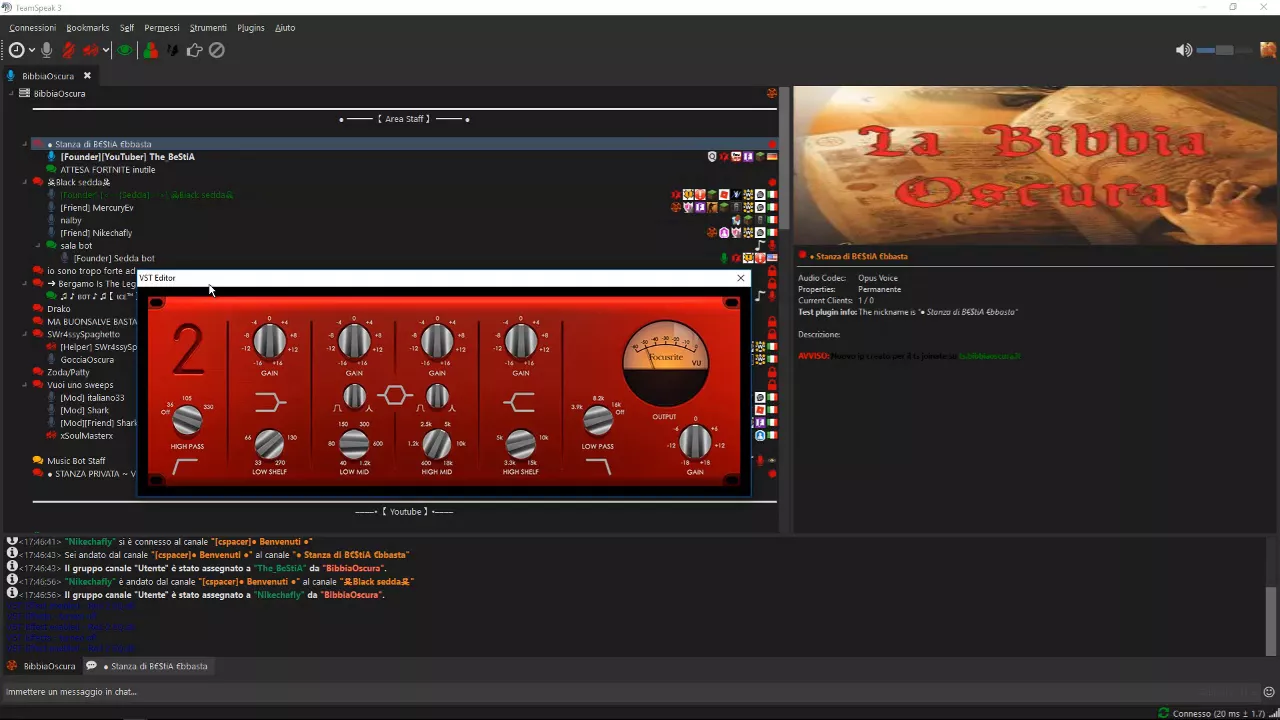Open the Strumenti menu
Screen dimensions: 1280x720
click(208, 28)
